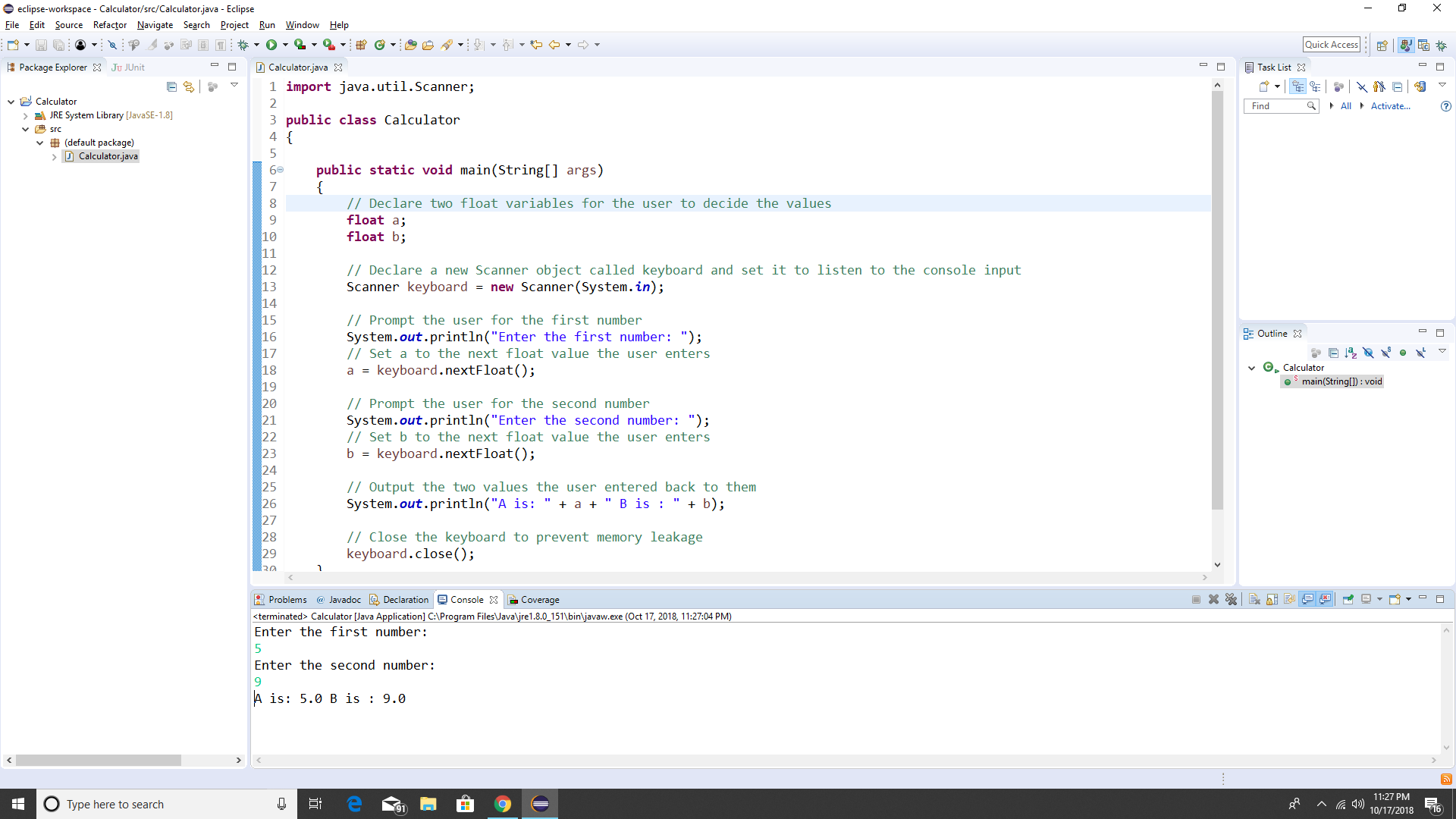
Task: Select Declaration tab in bottom panel
Action: coord(405,599)
